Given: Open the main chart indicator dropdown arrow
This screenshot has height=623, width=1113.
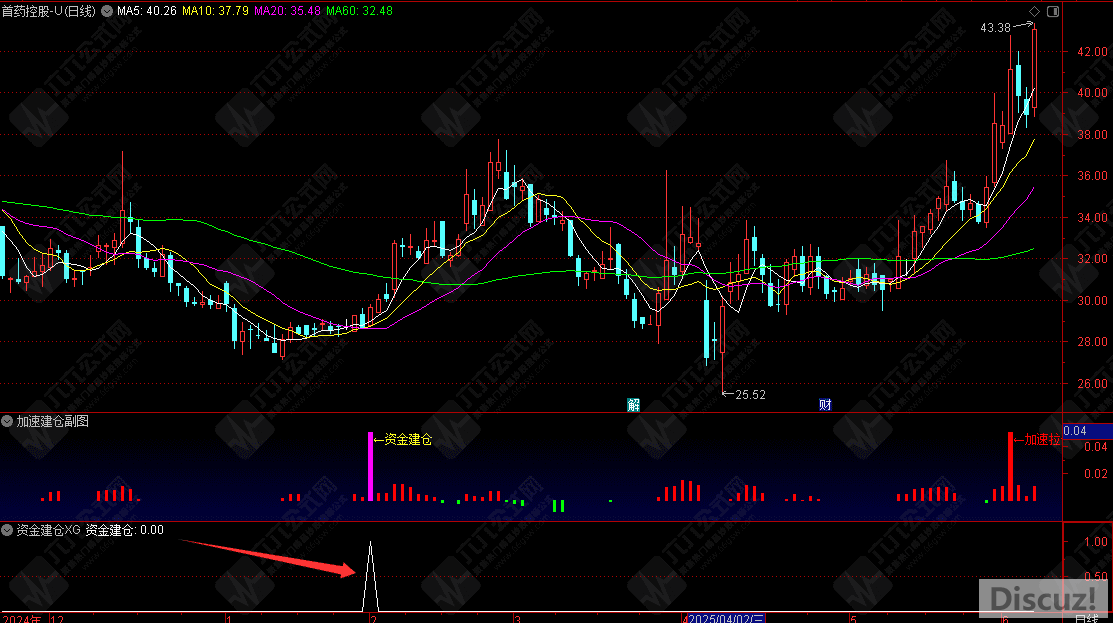Looking at the screenshot, I should coord(109,11).
